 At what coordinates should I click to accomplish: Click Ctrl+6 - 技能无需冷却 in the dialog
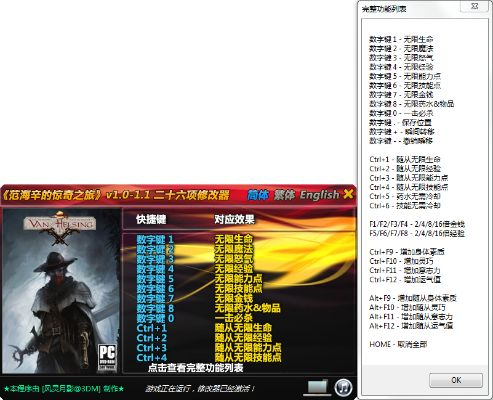[x=405, y=205]
